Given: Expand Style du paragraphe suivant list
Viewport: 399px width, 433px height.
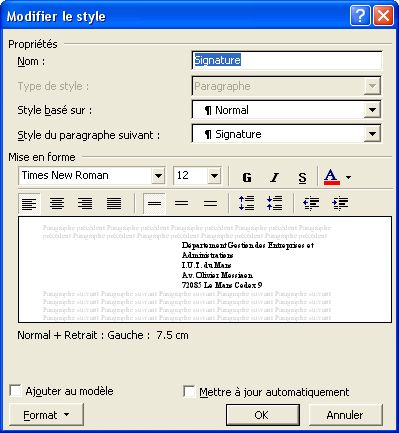Looking at the screenshot, I should point(372,134).
